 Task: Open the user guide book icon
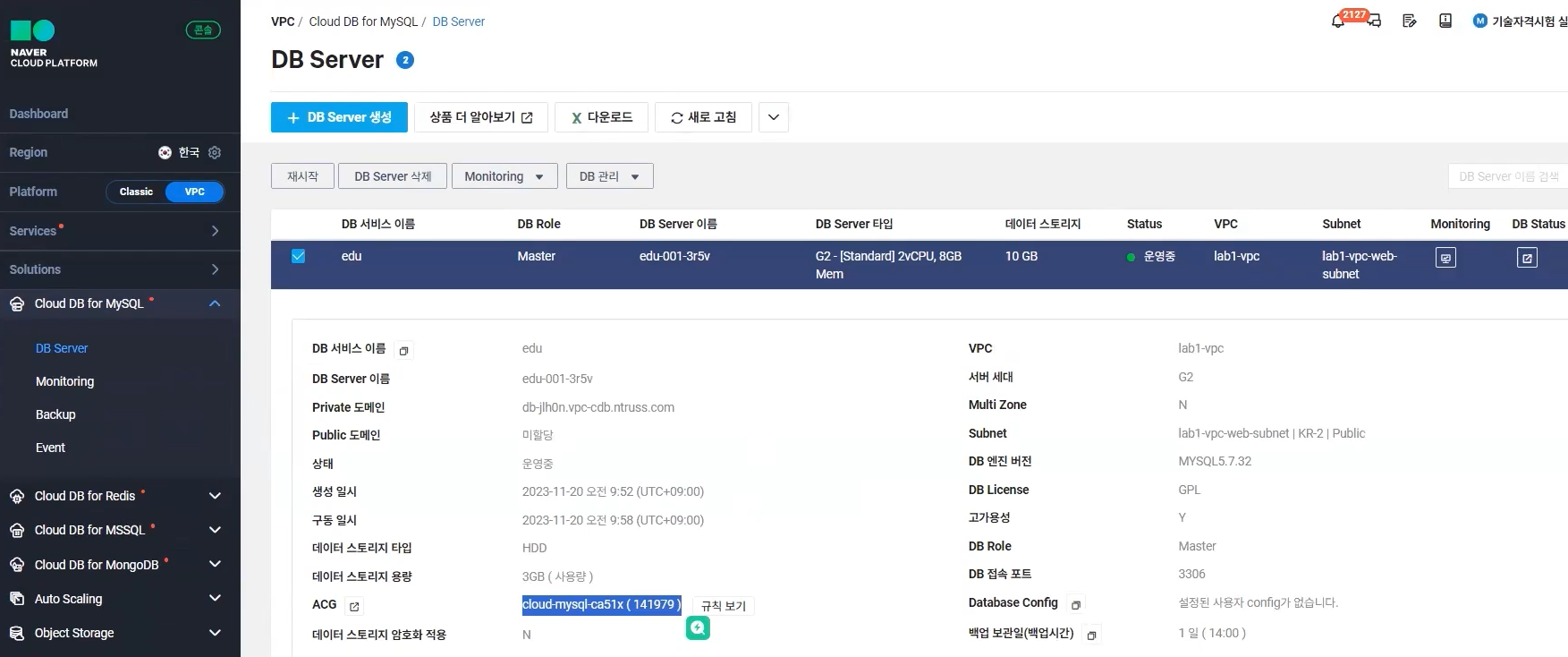(x=1445, y=21)
